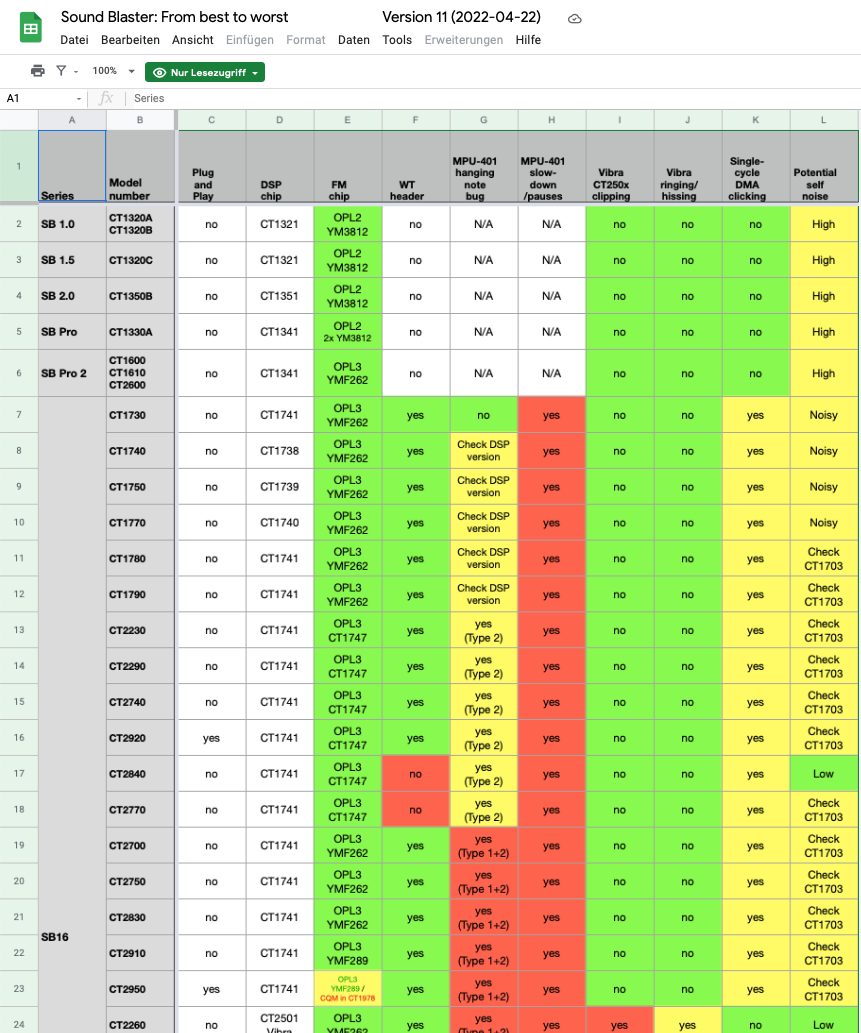Click the CT2501 Vibra DSP chip cell

tap(279, 1020)
